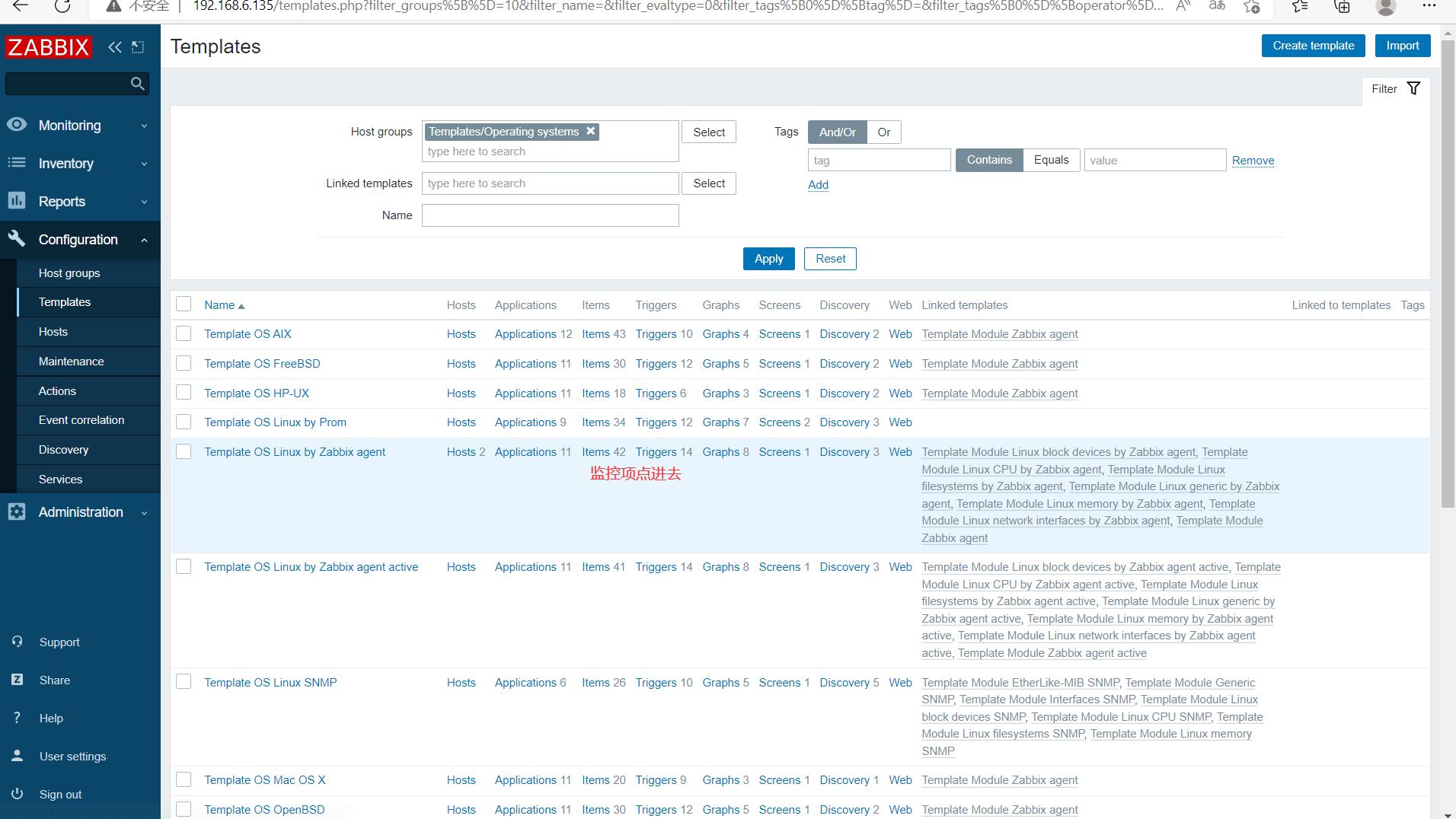The image size is (1456, 819).
Task: Click the Help question mark icon
Action: click(18, 718)
